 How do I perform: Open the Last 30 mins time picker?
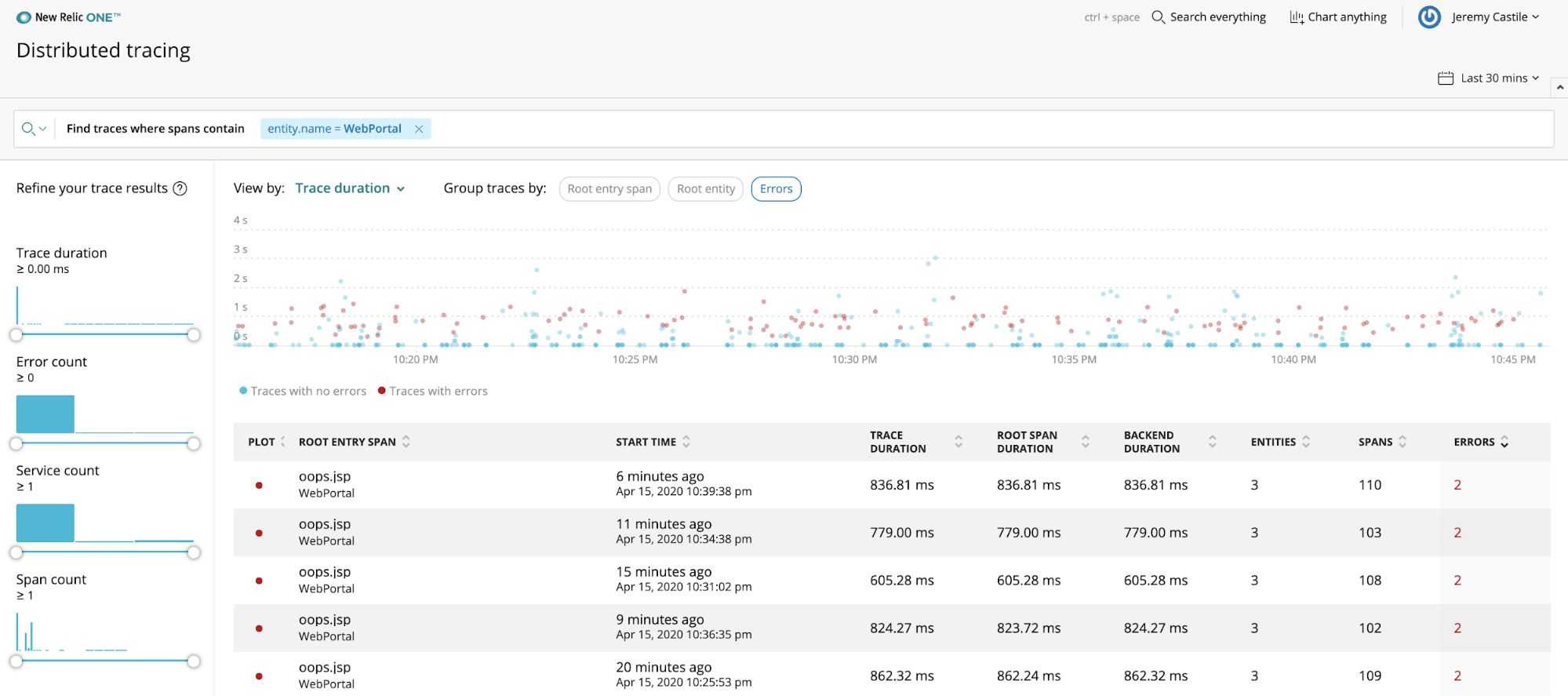1499,78
